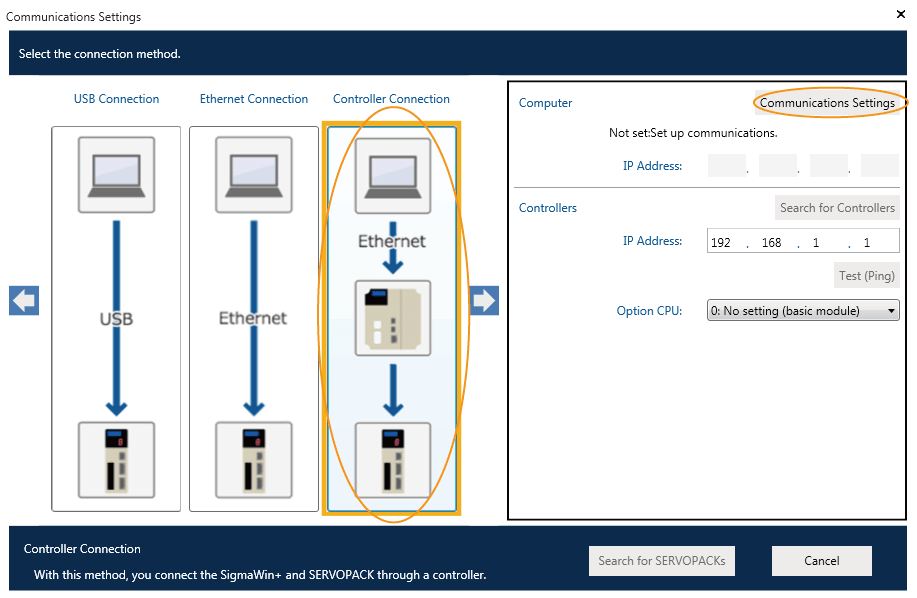Click the SERVOPACK icon under USB Connection

click(116, 459)
